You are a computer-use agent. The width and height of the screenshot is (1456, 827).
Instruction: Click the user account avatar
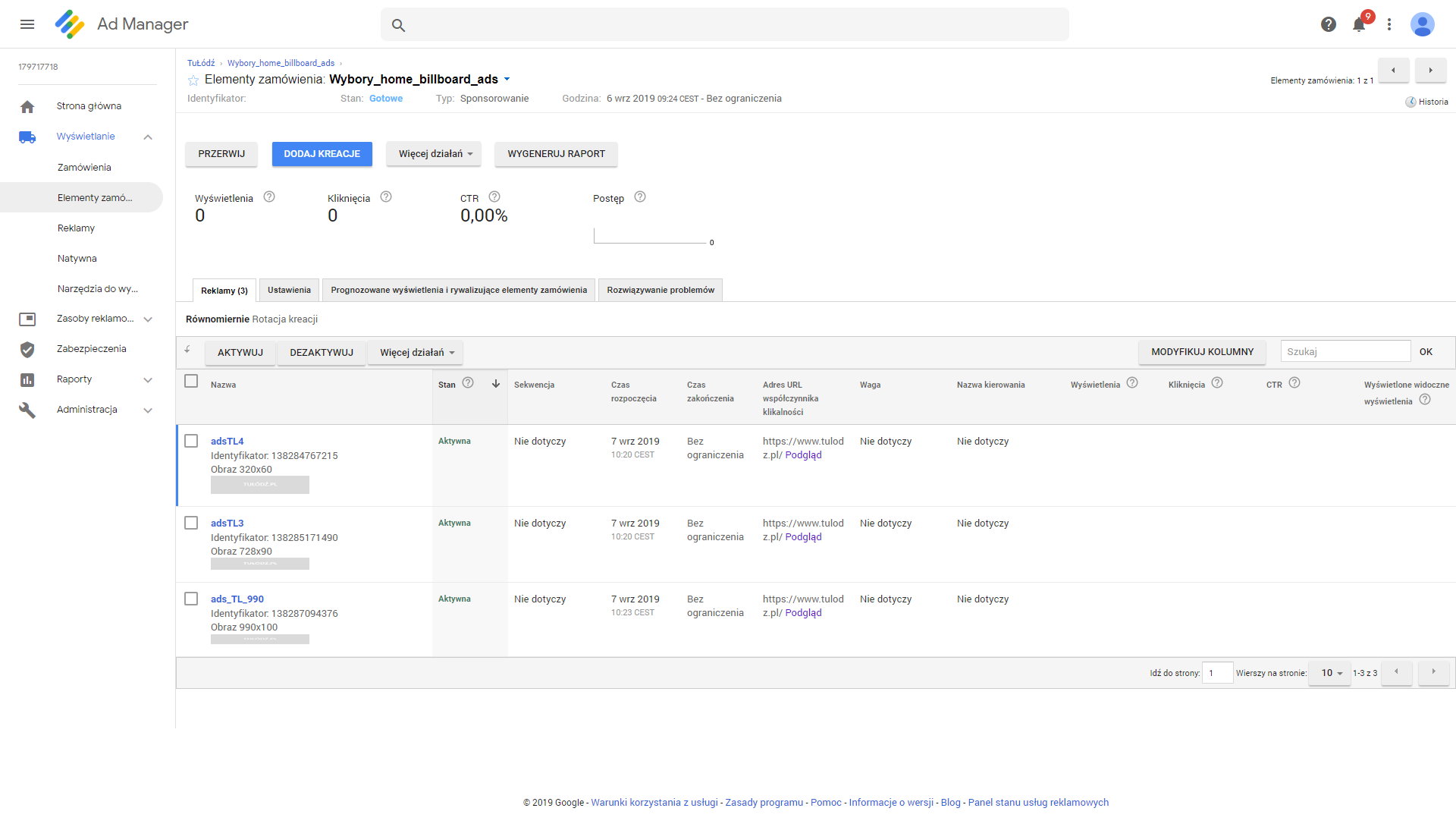pyautogui.click(x=1422, y=24)
